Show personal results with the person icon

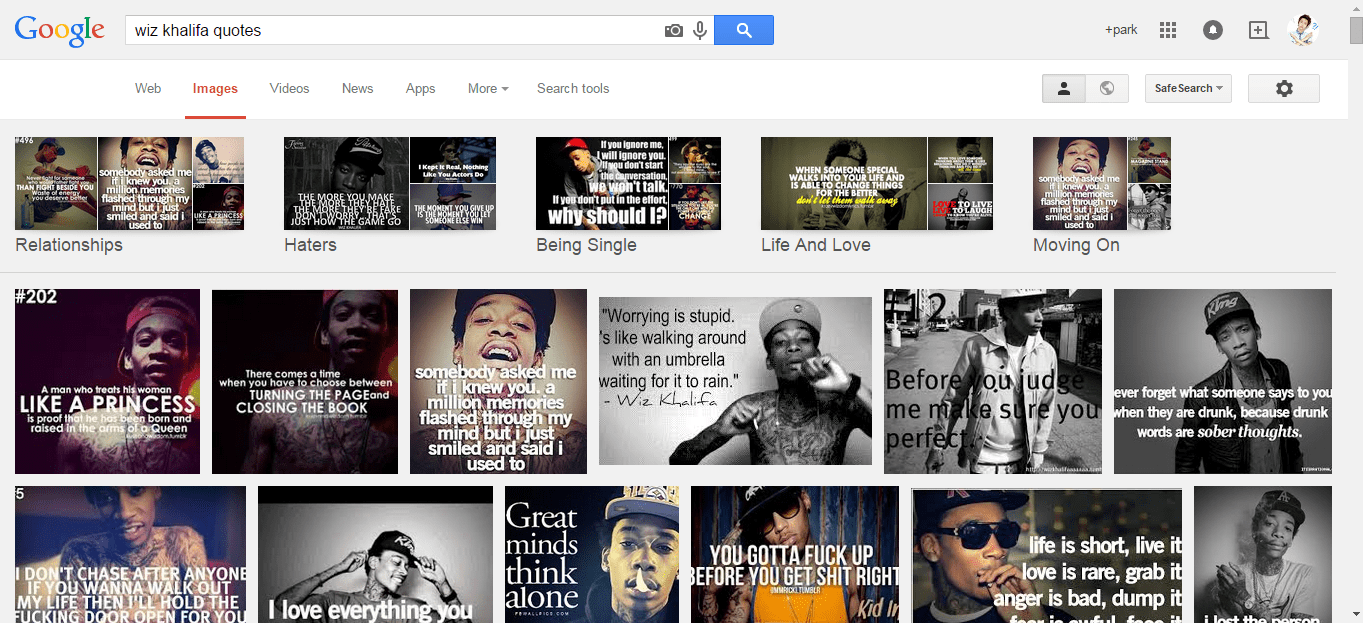1064,88
